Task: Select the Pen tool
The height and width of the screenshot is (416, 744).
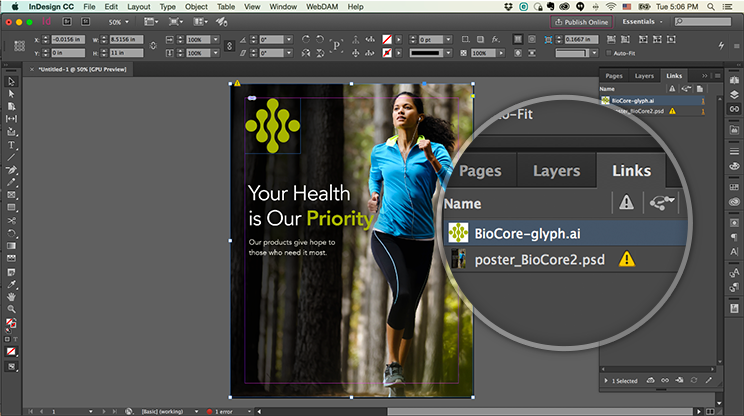Action: 11,170
